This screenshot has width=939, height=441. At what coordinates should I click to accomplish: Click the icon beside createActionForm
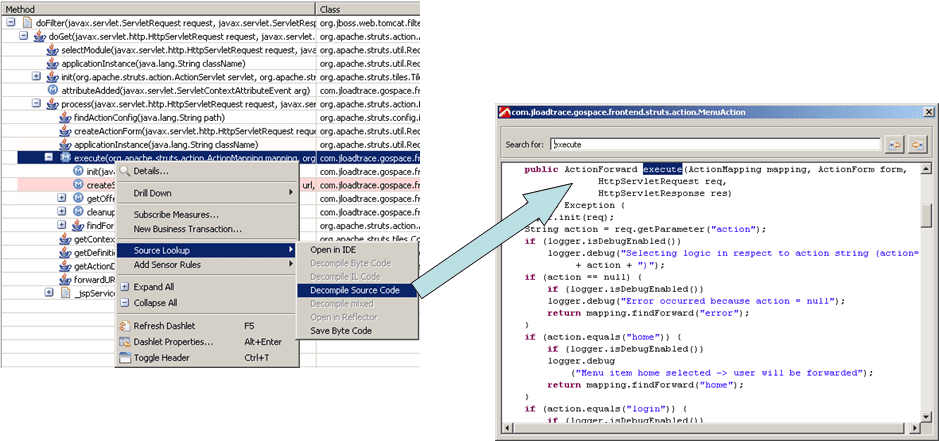coord(65,131)
